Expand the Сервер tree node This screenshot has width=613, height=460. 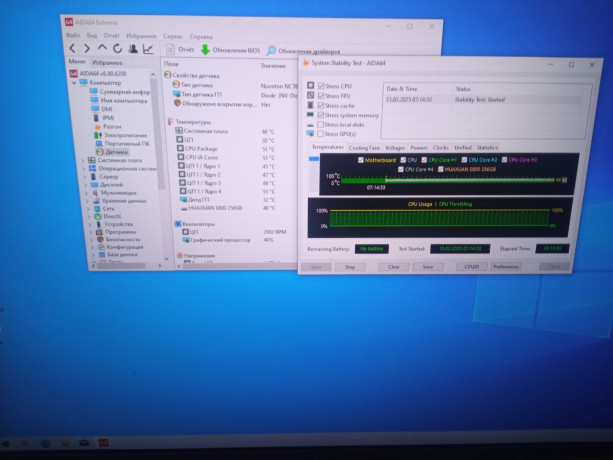pyautogui.click(x=85, y=177)
